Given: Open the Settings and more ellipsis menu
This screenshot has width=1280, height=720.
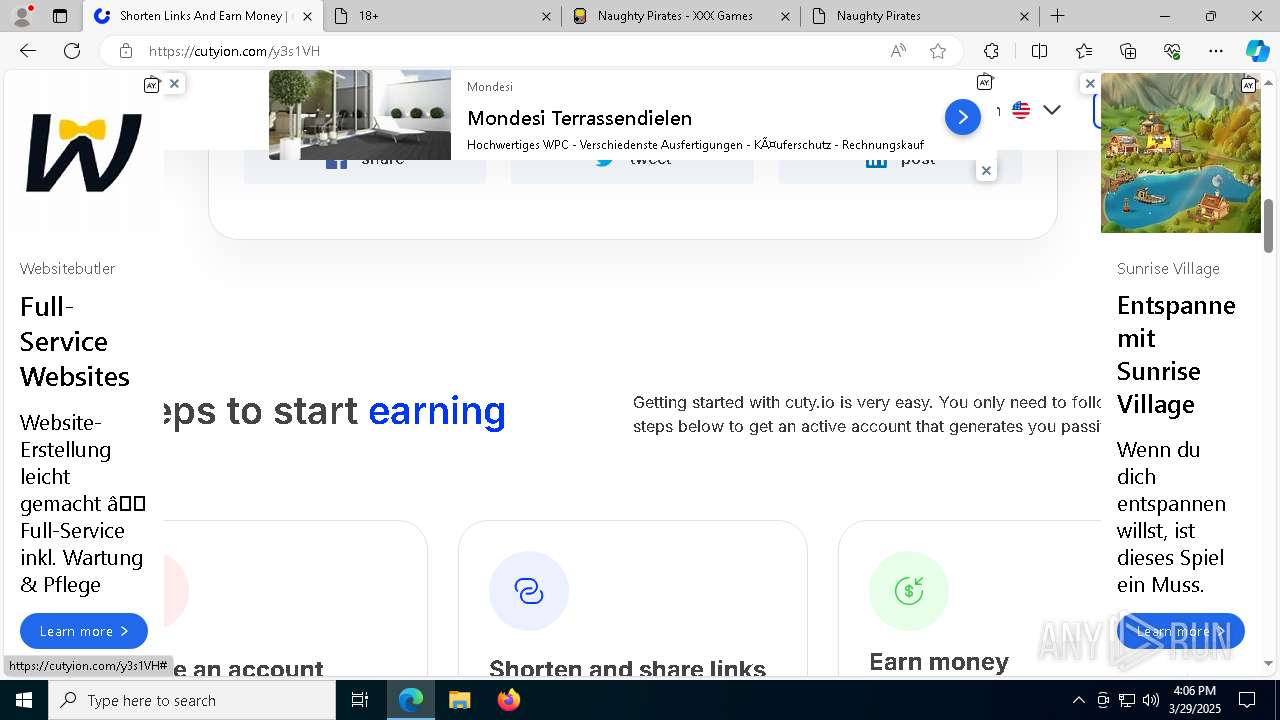Looking at the screenshot, I should [x=1216, y=51].
